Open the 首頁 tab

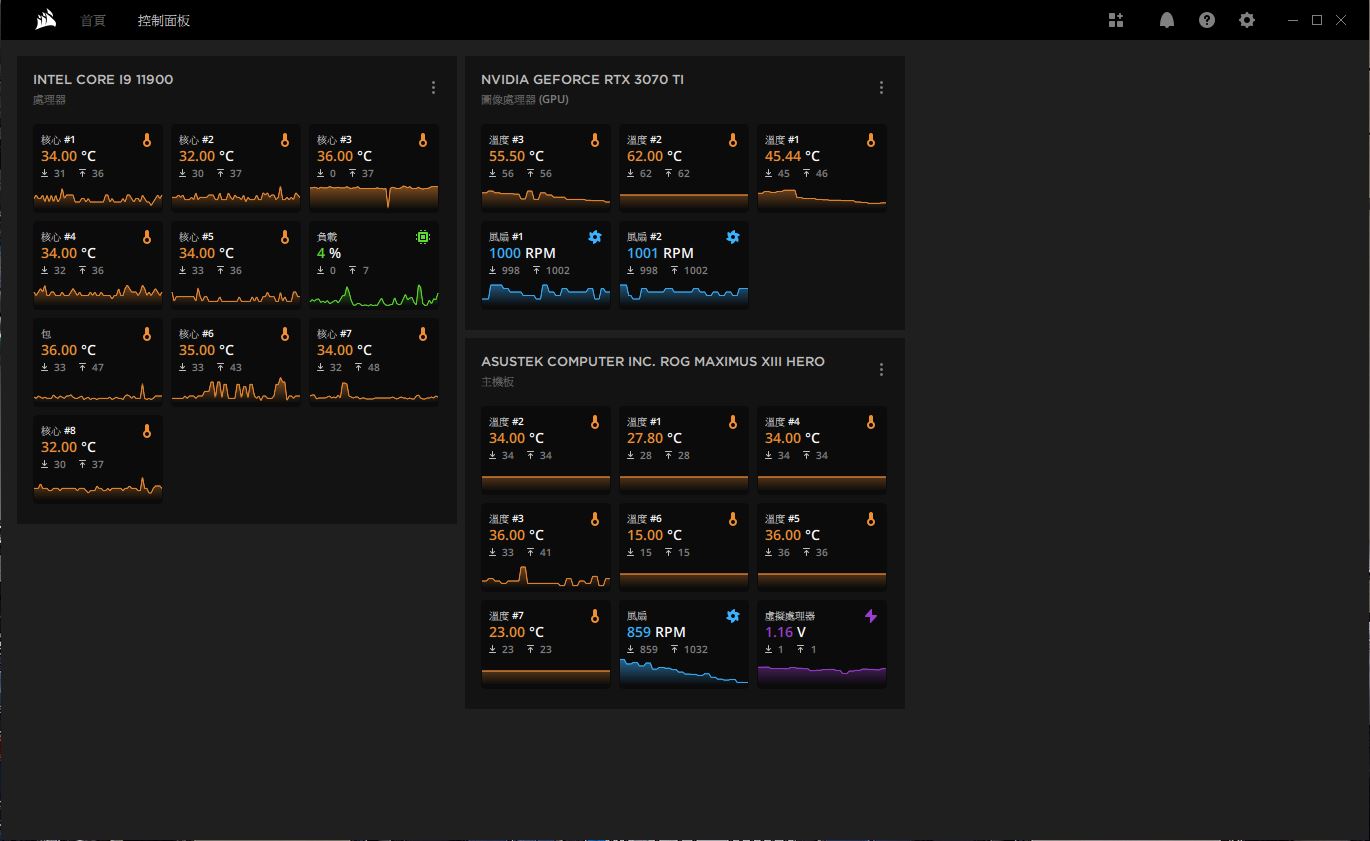(93, 20)
